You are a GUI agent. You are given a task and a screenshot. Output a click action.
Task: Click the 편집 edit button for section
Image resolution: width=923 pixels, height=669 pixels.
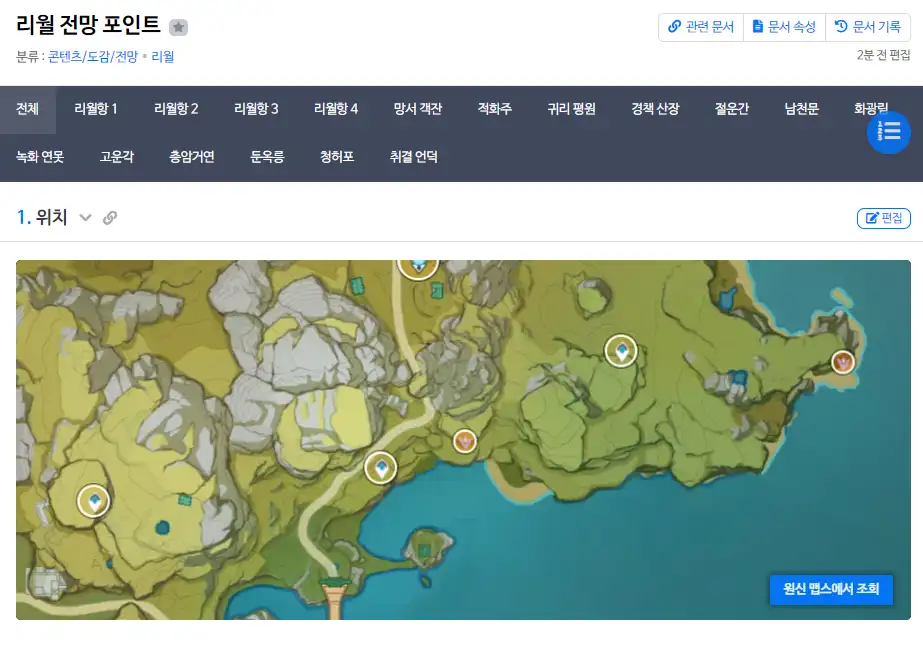pos(884,218)
